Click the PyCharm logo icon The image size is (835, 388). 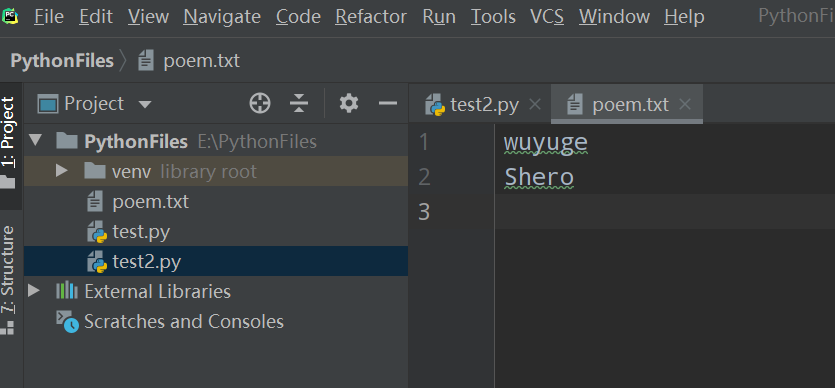click(10, 16)
